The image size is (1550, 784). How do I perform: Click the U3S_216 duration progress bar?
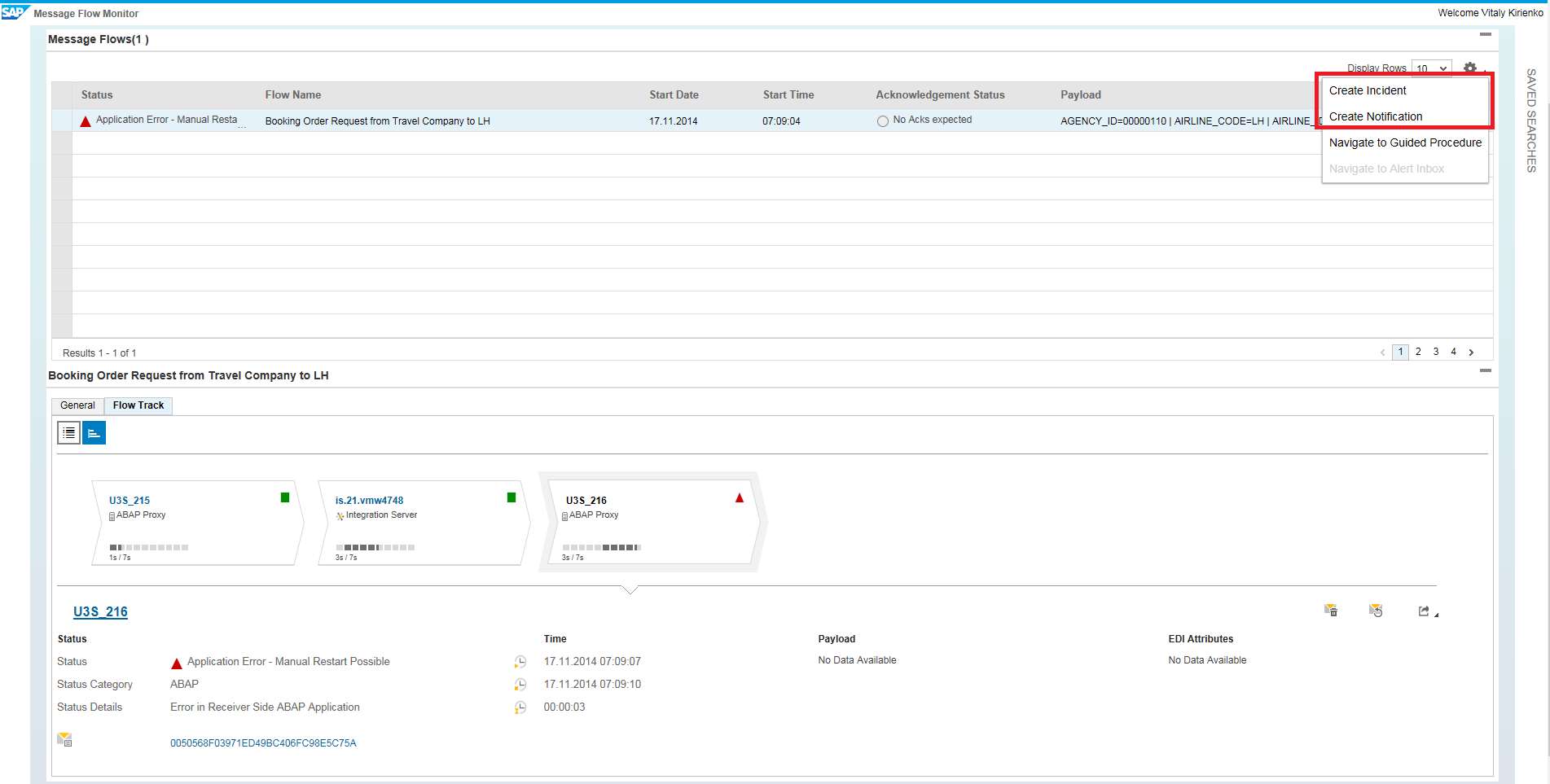click(x=601, y=547)
